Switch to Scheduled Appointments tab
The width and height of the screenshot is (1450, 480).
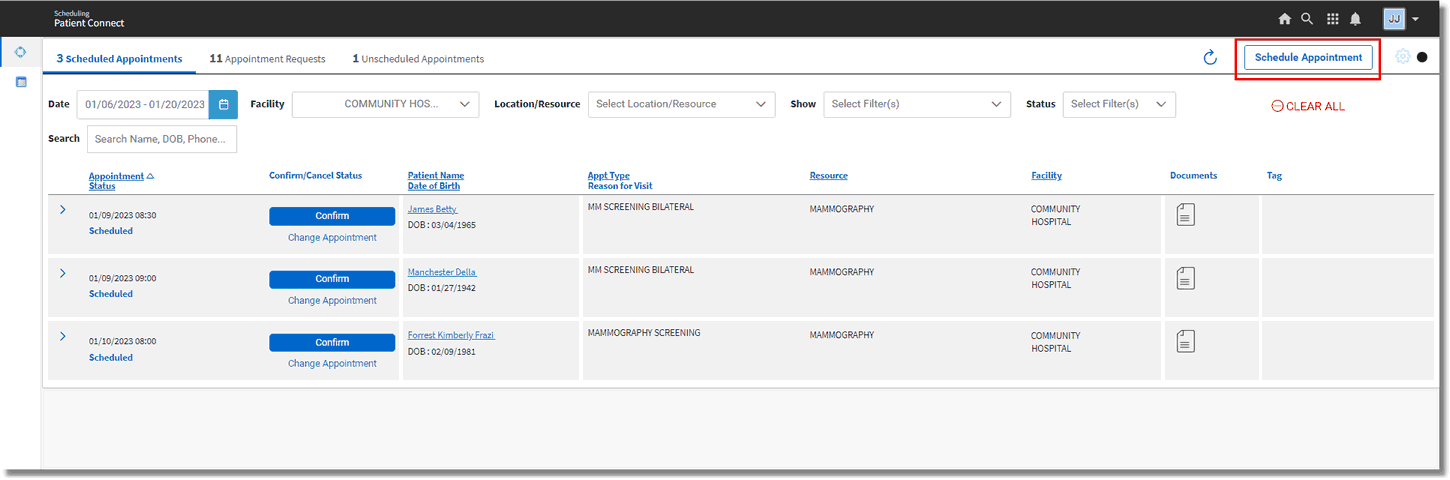[x=119, y=59]
